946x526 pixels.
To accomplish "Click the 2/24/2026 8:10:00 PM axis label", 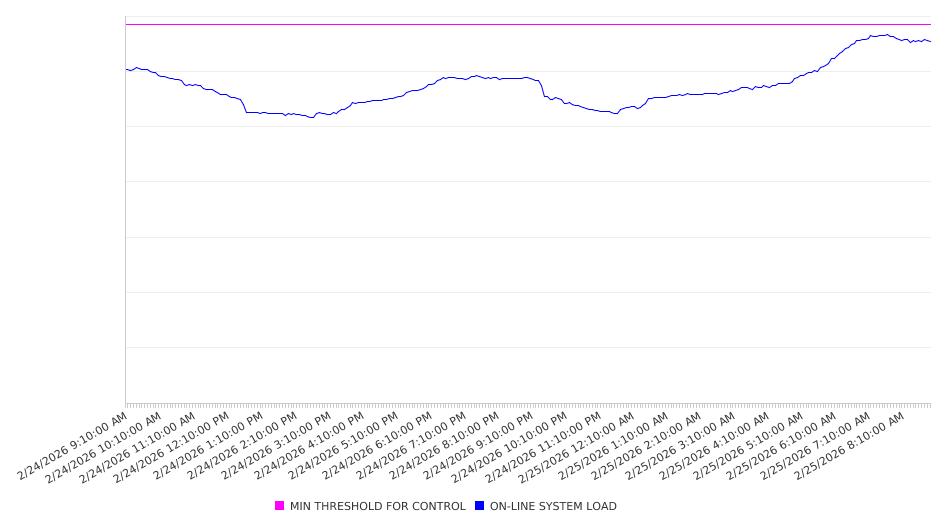I will (445, 445).
